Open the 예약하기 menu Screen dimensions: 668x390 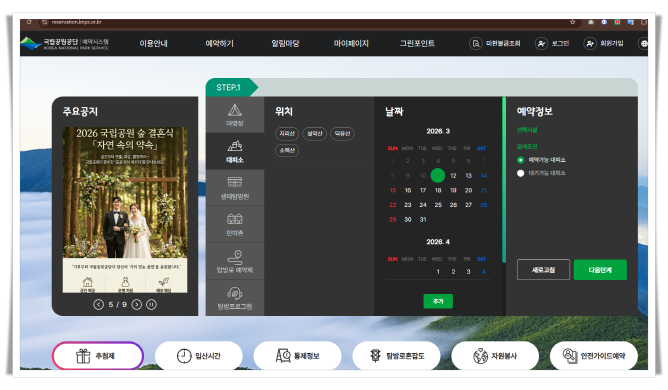pyautogui.click(x=219, y=43)
